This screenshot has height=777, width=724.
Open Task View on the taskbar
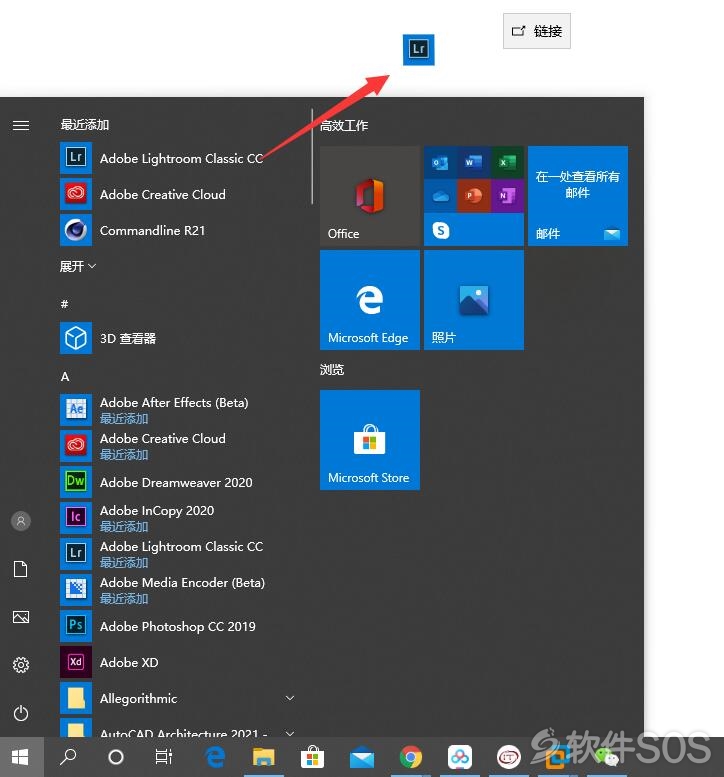pyautogui.click(x=164, y=757)
